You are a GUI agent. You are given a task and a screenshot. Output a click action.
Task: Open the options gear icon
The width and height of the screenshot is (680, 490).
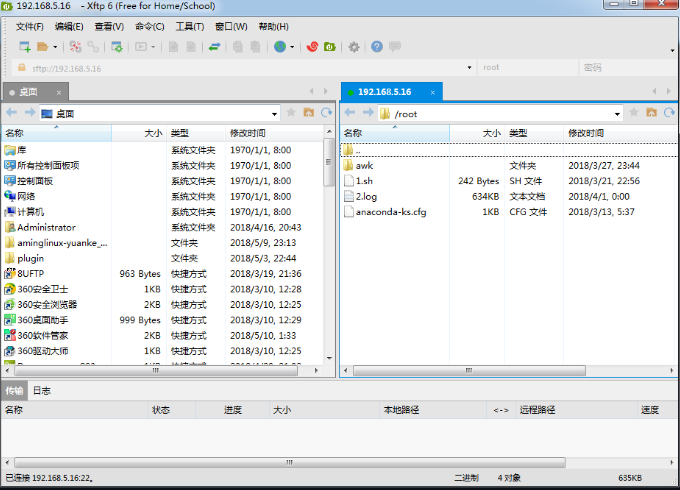point(353,46)
